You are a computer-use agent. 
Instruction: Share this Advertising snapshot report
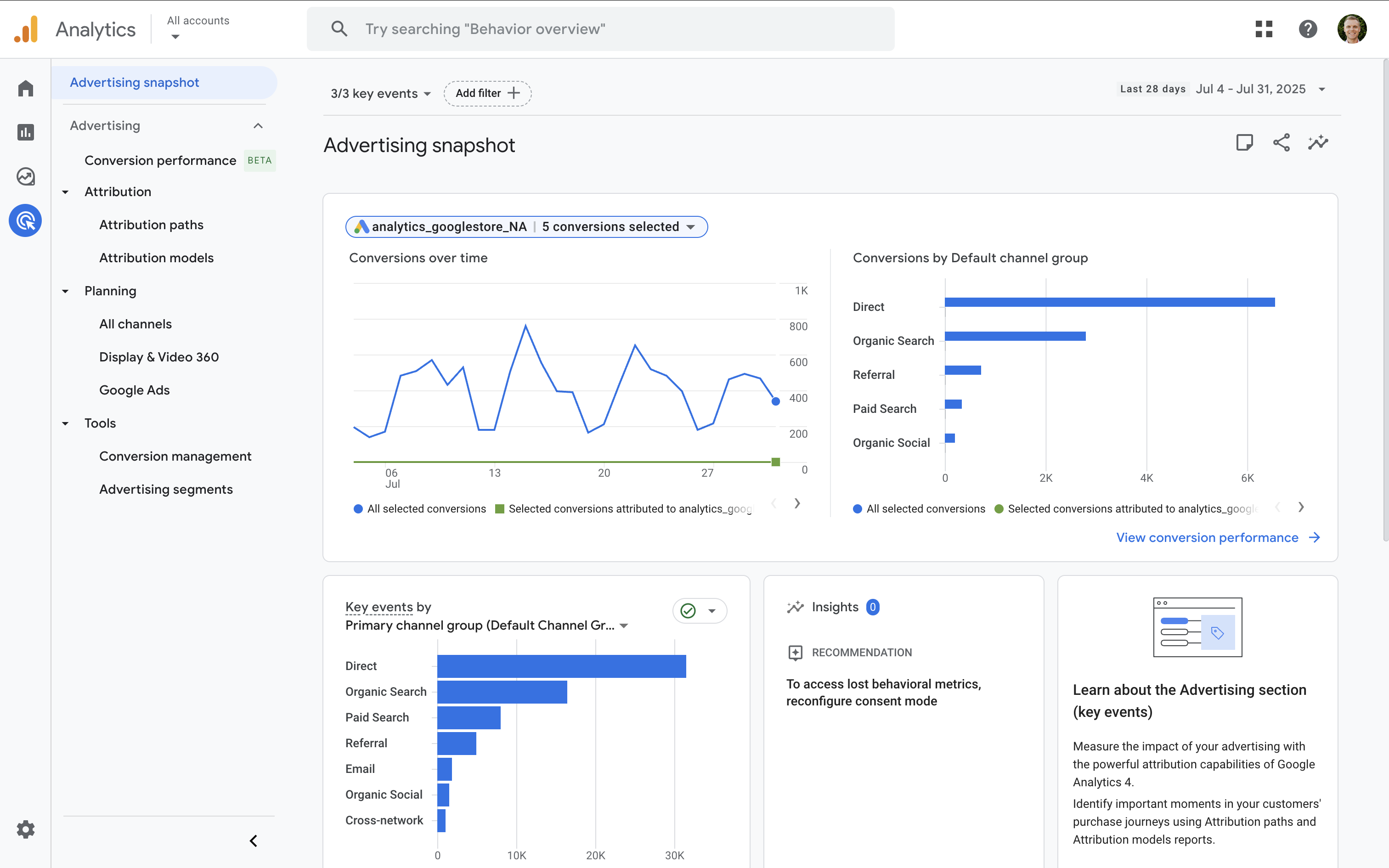click(x=1281, y=142)
